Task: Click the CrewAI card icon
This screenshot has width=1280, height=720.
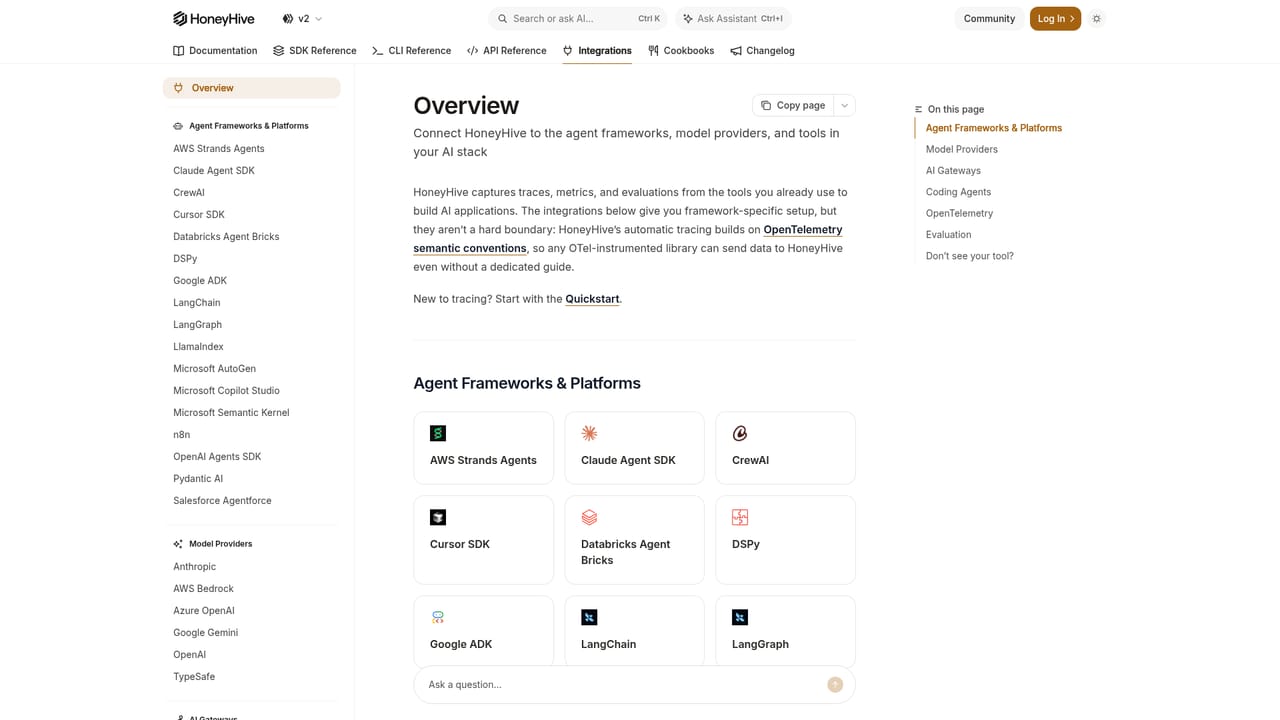Action: click(x=740, y=433)
